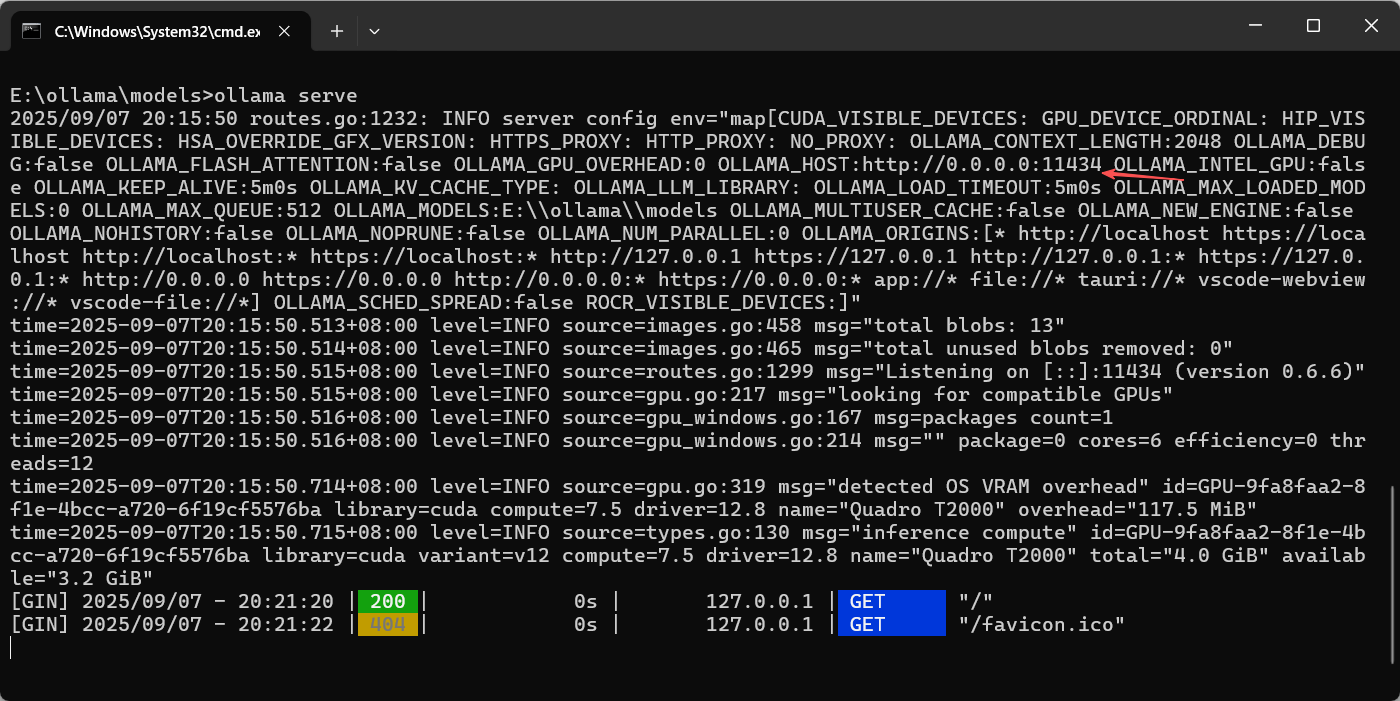Image resolution: width=1400 pixels, height=701 pixels.
Task: Maximize the terminal window
Action: click(x=1314, y=26)
